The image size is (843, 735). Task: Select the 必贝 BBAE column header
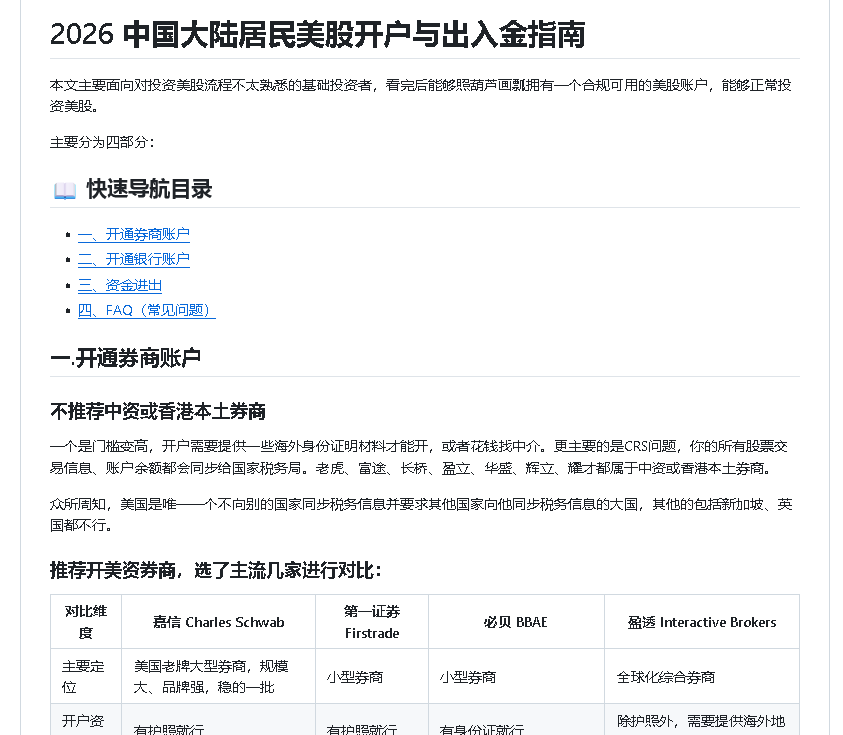(x=516, y=622)
